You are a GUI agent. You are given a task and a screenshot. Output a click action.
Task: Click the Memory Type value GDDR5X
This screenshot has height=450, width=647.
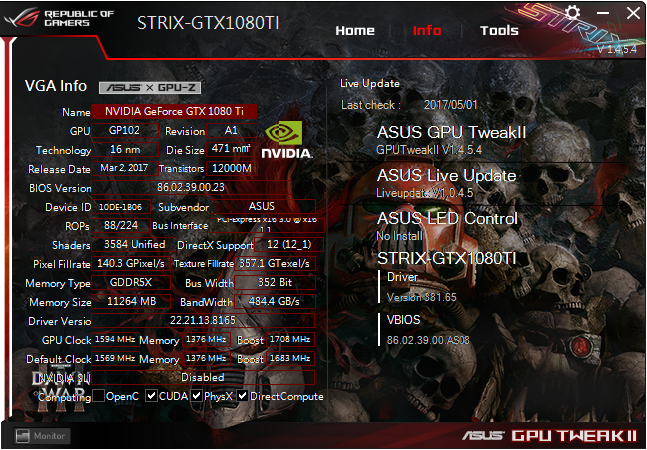tap(130, 282)
